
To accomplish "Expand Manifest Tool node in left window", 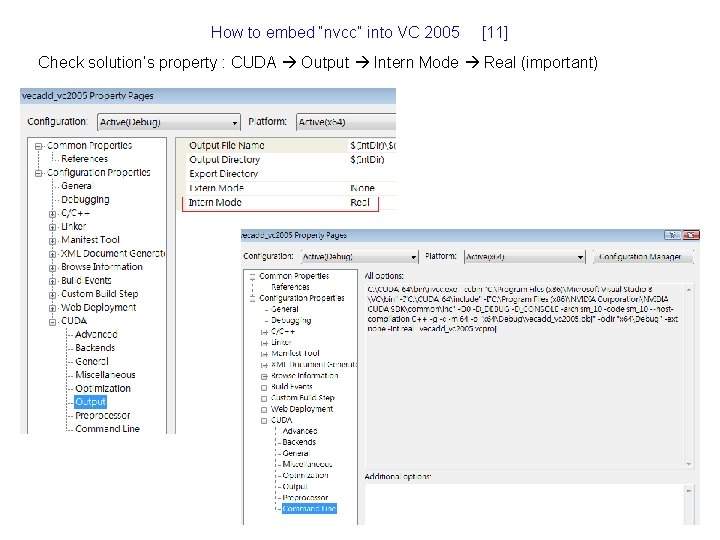I will pyautogui.click(x=52, y=241).
